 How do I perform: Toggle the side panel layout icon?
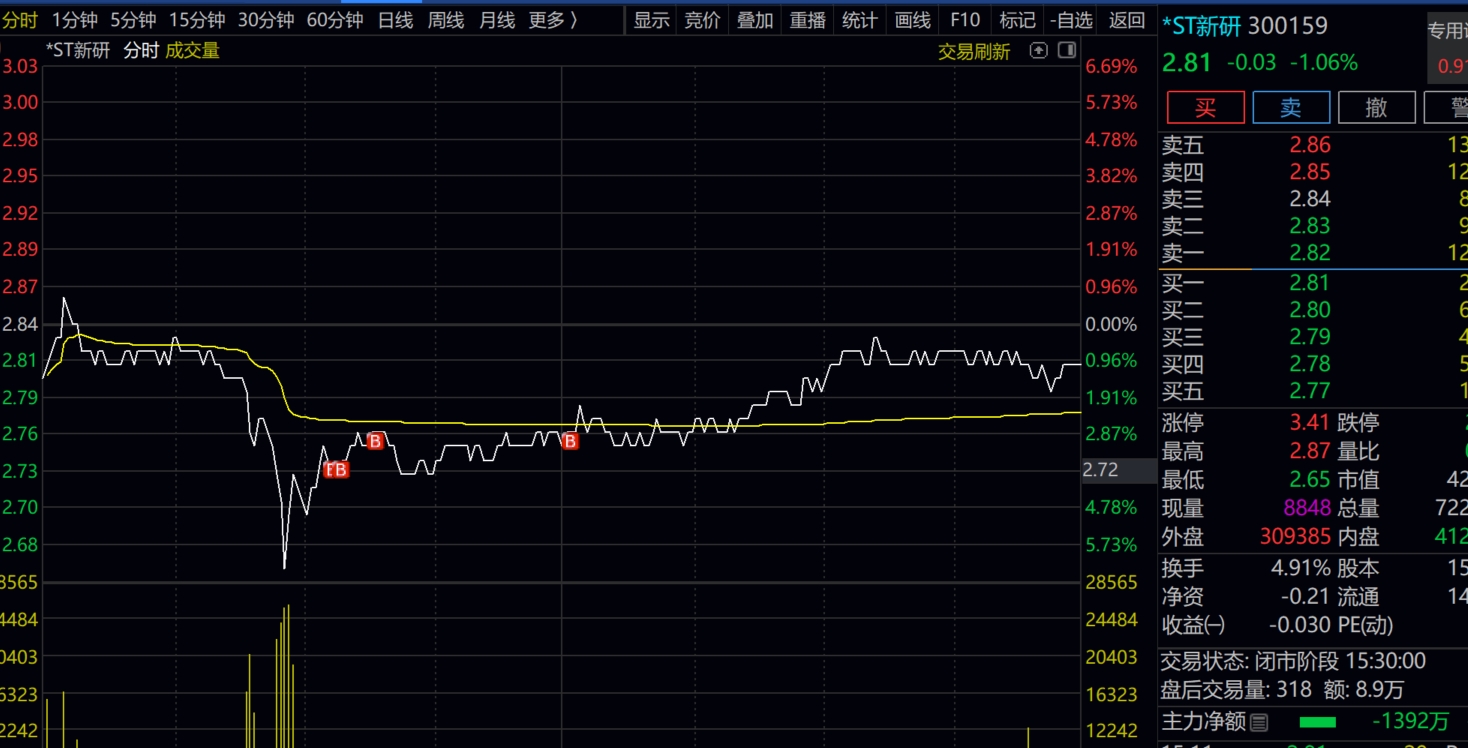click(x=1067, y=50)
